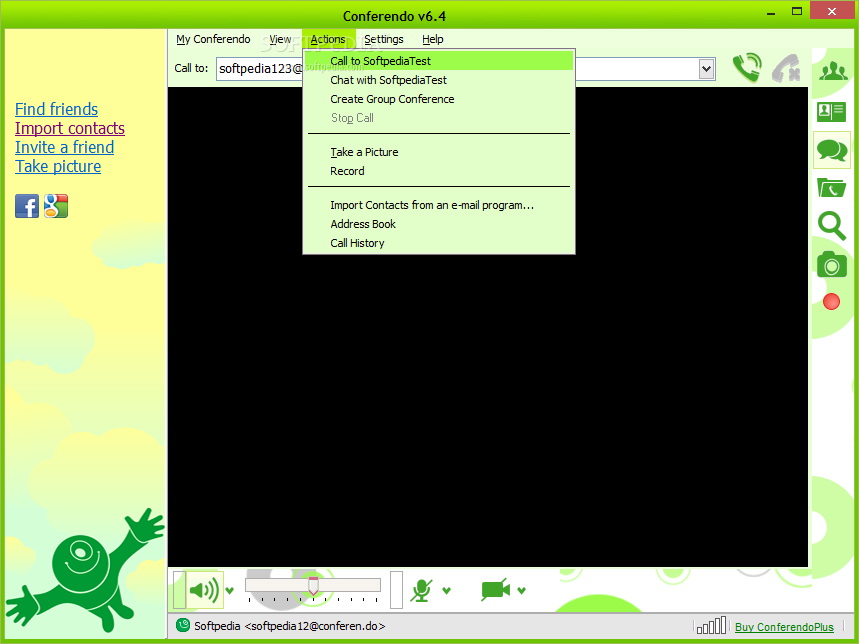This screenshot has width=859, height=644.
Task: Open the Help menu
Action: [433, 39]
